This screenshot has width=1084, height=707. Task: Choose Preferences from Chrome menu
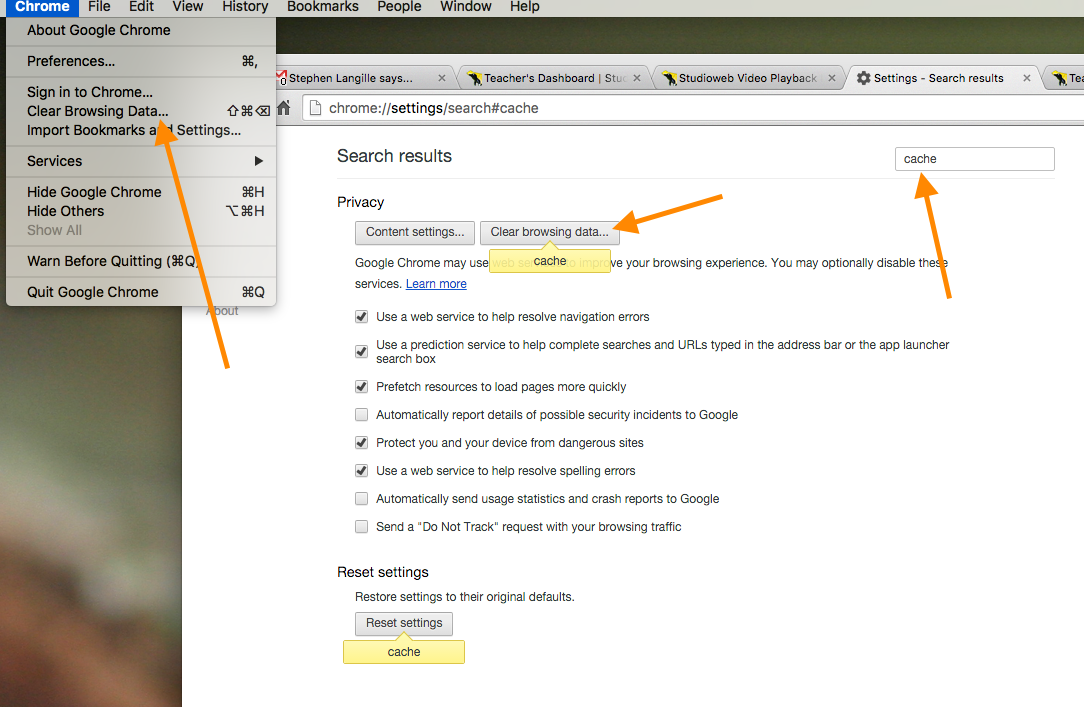coord(141,62)
